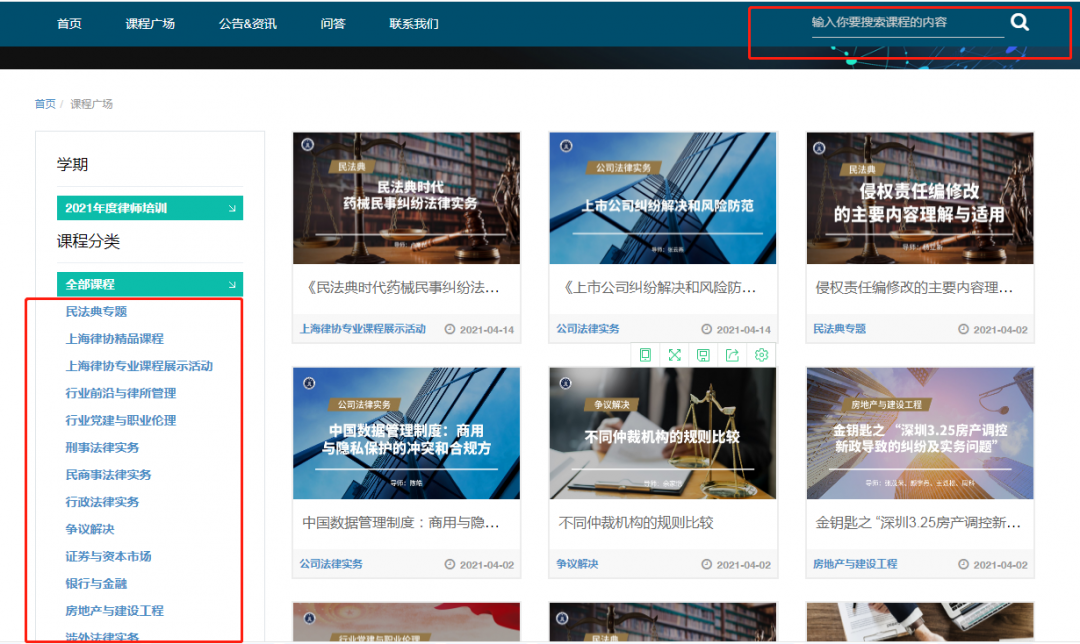
Task: Open 课程广场 in the top navigation
Action: click(149, 23)
